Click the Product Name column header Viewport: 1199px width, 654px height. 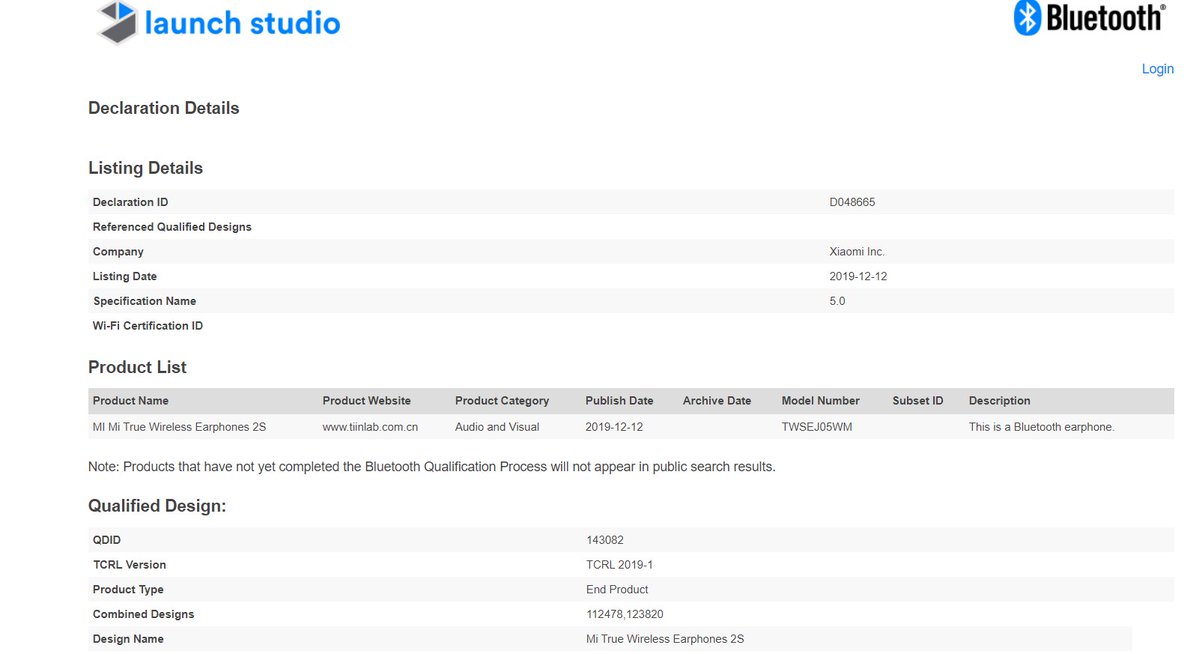(131, 401)
